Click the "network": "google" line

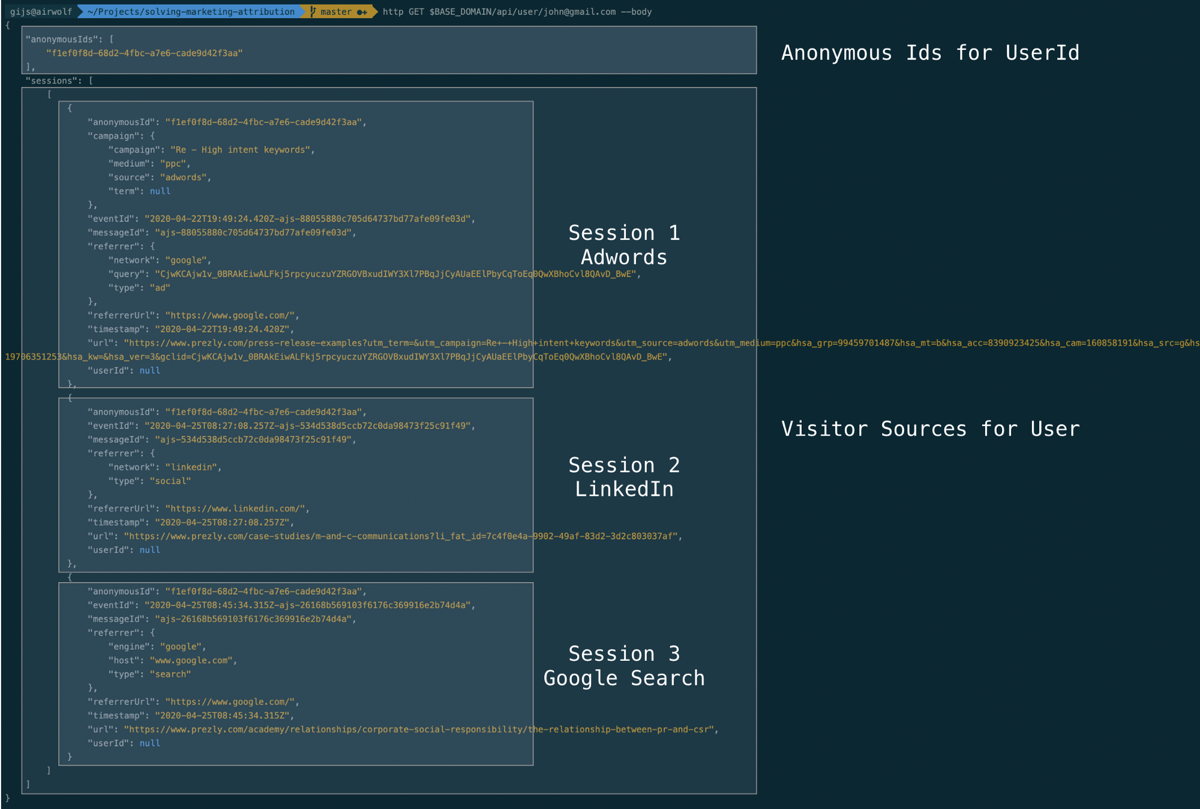[159, 259]
